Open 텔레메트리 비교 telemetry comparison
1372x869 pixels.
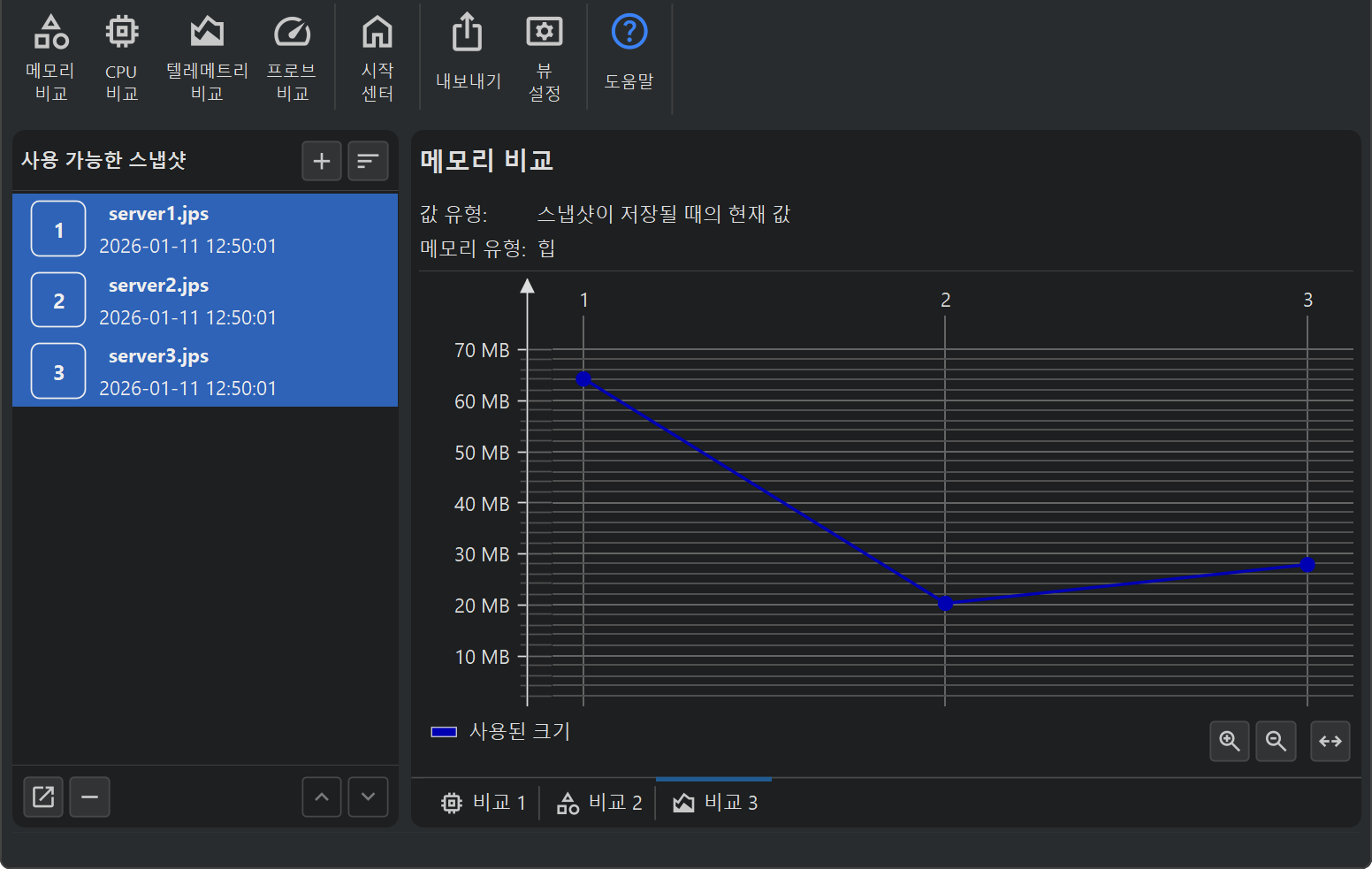click(207, 57)
